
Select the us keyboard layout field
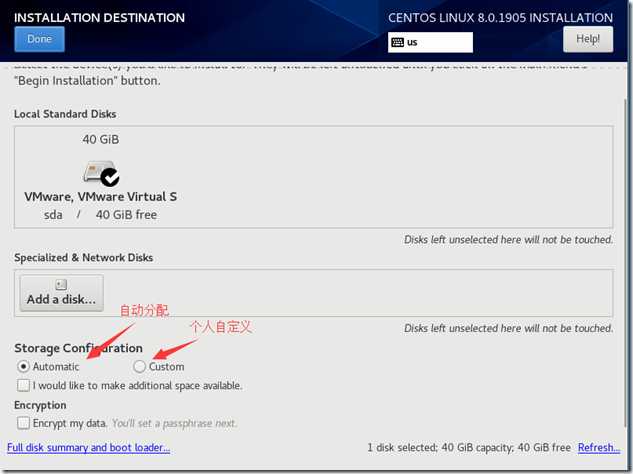point(430,42)
